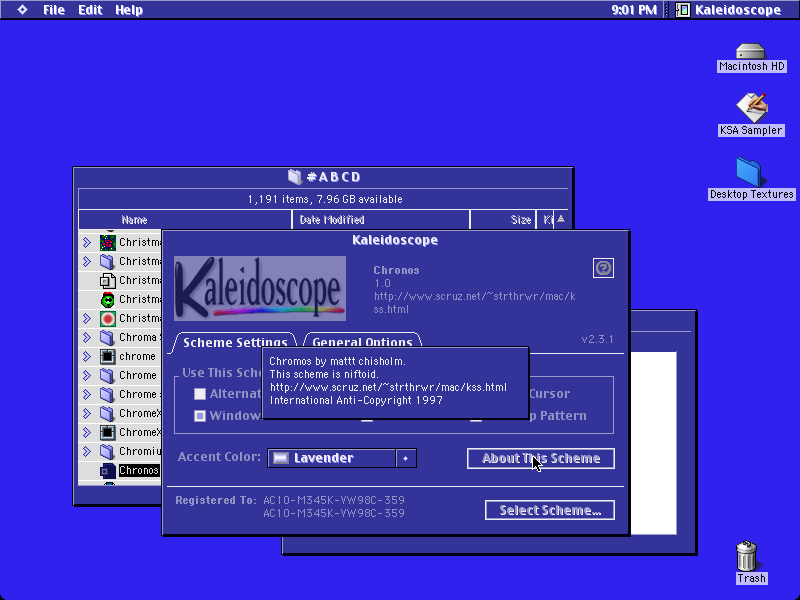Select the Chroma folder icon
This screenshot has width=800, height=600.
(108, 338)
